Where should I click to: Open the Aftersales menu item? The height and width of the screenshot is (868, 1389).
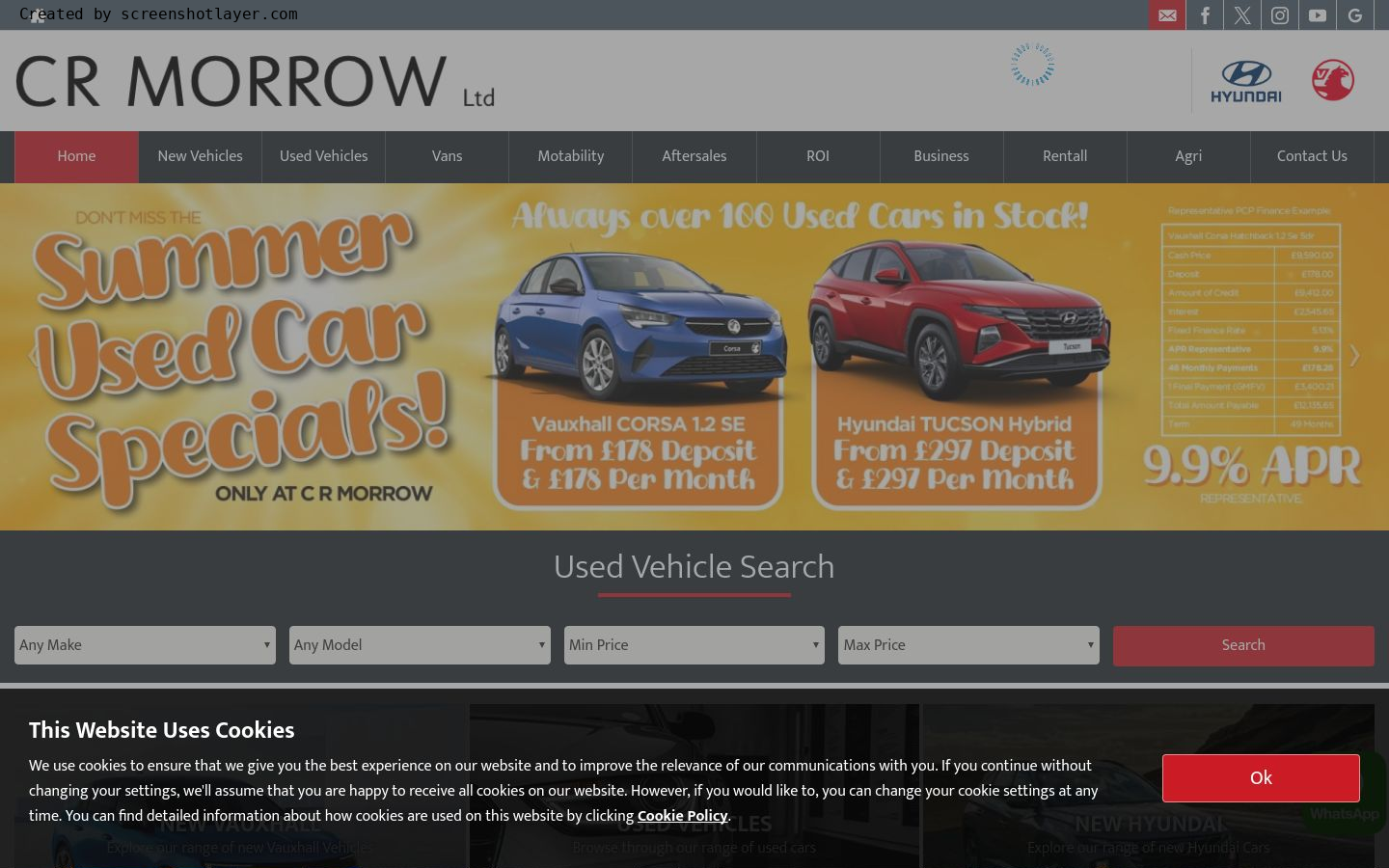pyautogui.click(x=694, y=156)
